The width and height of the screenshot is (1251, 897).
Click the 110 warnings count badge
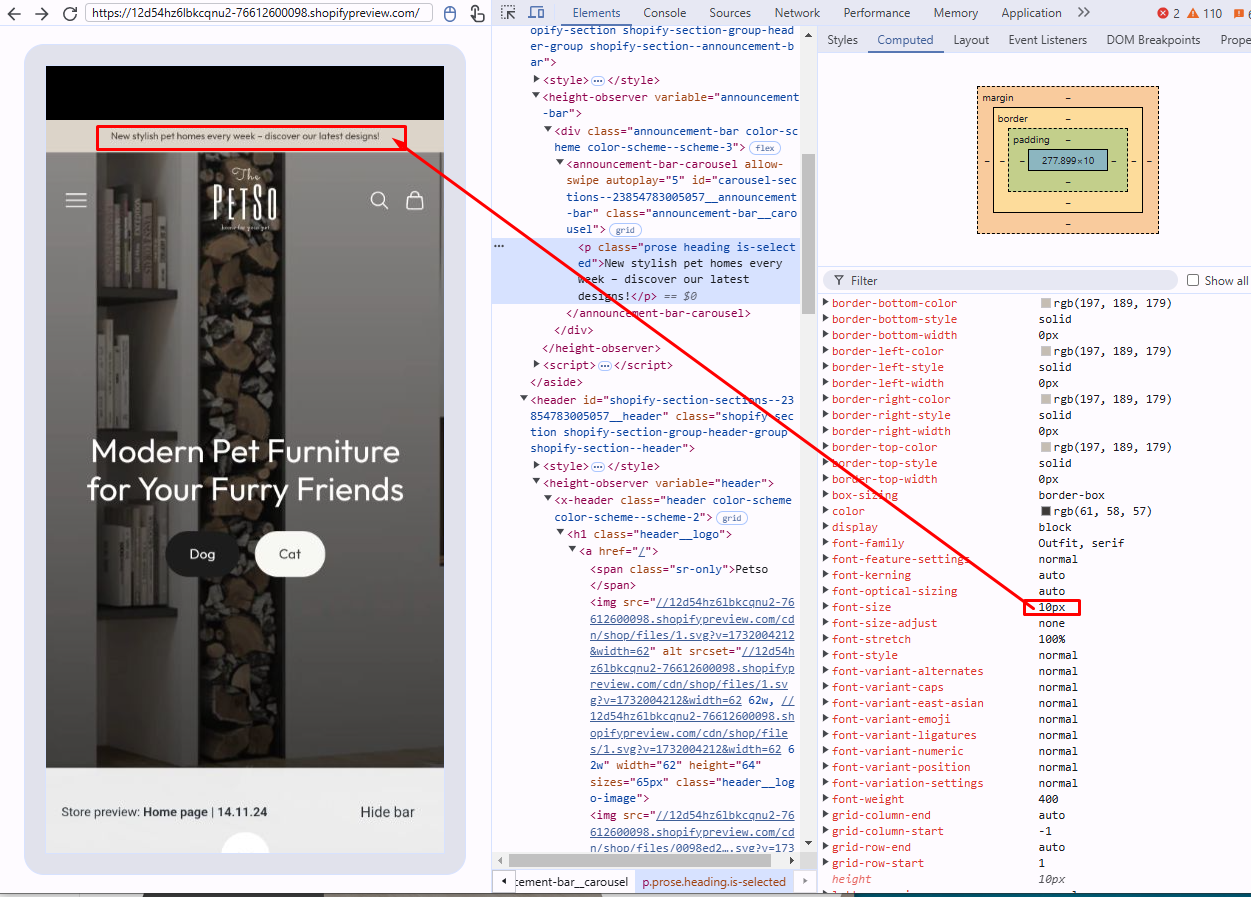tap(1205, 13)
